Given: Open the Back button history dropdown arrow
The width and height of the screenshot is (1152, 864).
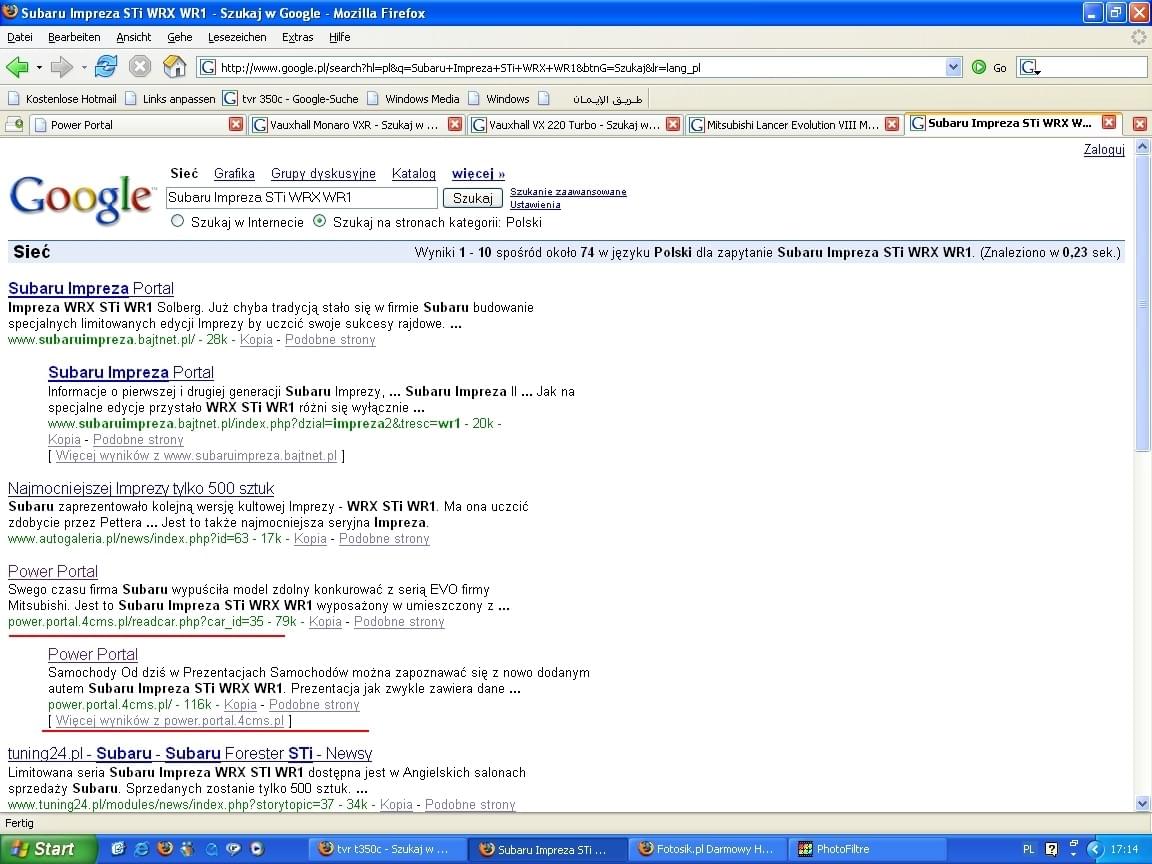Looking at the screenshot, I should pos(39,68).
